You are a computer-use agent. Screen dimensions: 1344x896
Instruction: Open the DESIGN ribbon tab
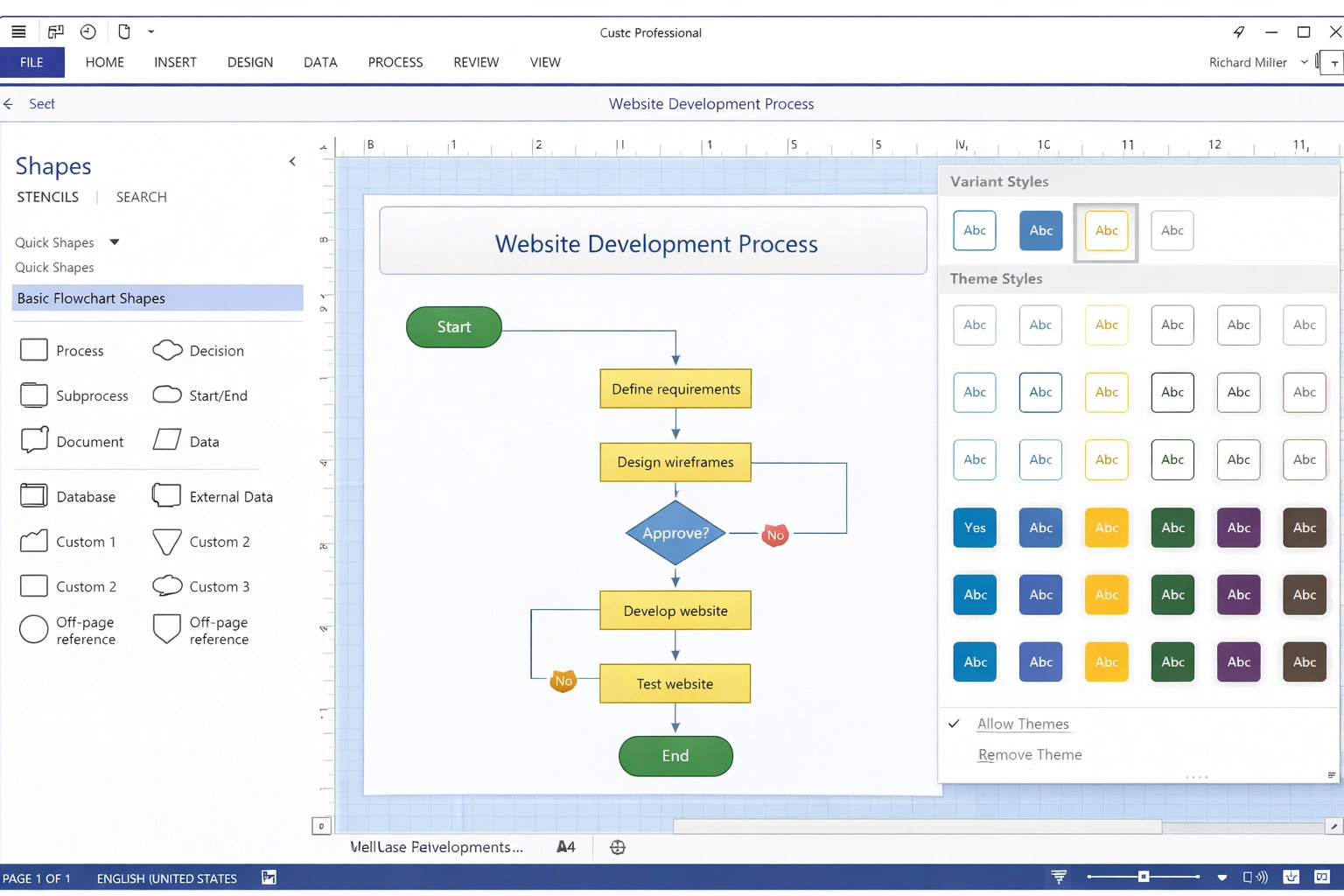(x=249, y=62)
